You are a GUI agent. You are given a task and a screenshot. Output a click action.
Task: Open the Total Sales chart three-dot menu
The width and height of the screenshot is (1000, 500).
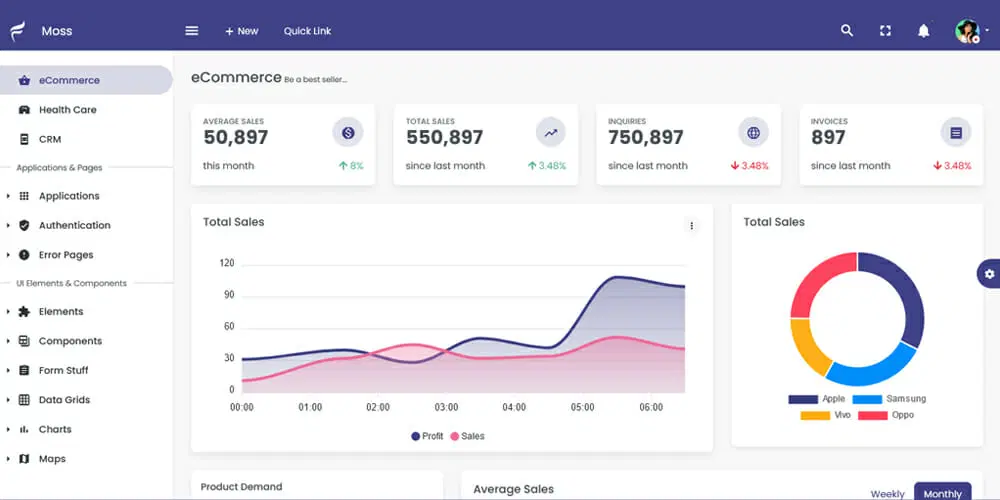[x=691, y=225]
